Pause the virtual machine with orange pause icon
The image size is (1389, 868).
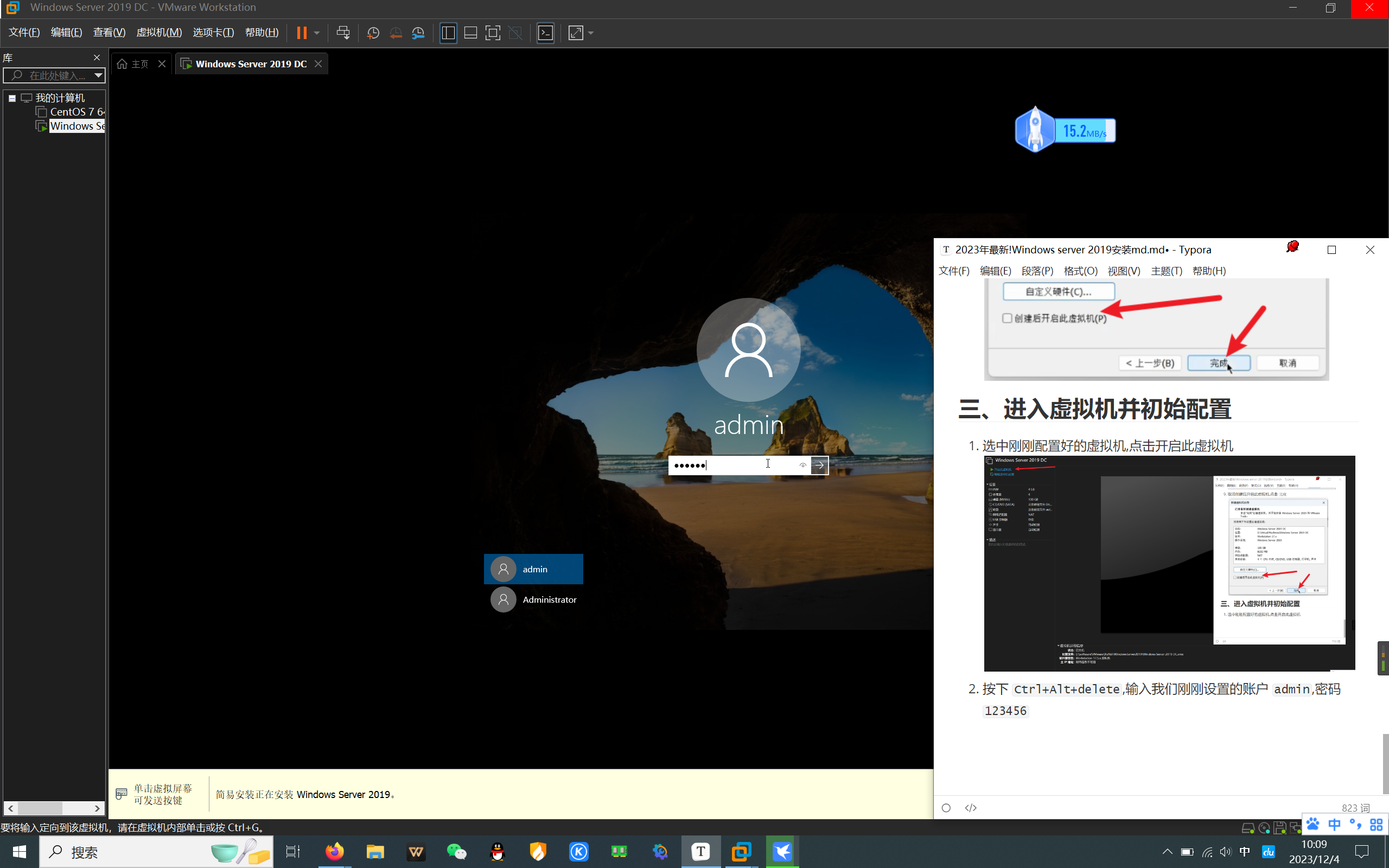[301, 33]
